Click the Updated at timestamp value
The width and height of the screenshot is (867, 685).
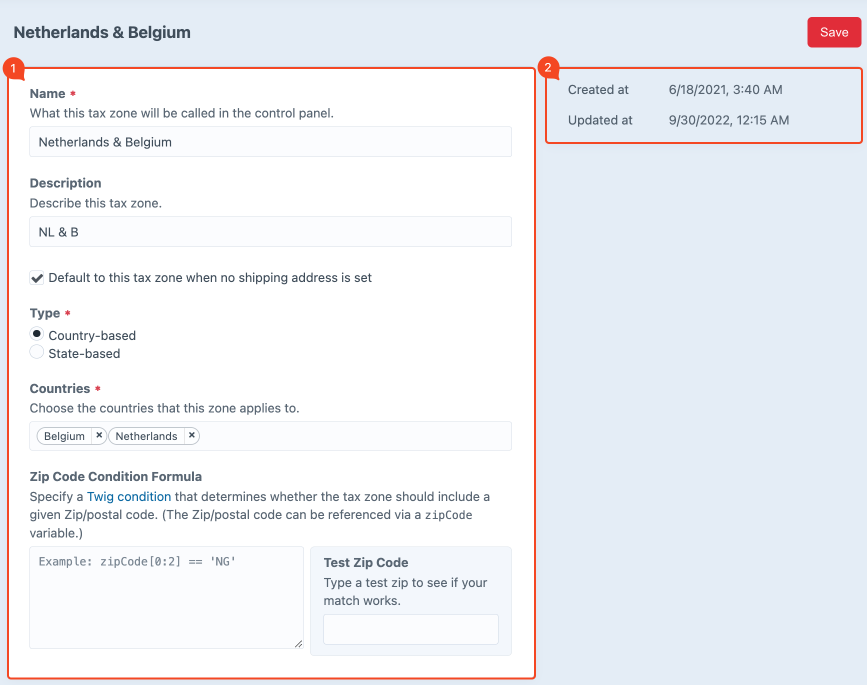tap(728, 120)
